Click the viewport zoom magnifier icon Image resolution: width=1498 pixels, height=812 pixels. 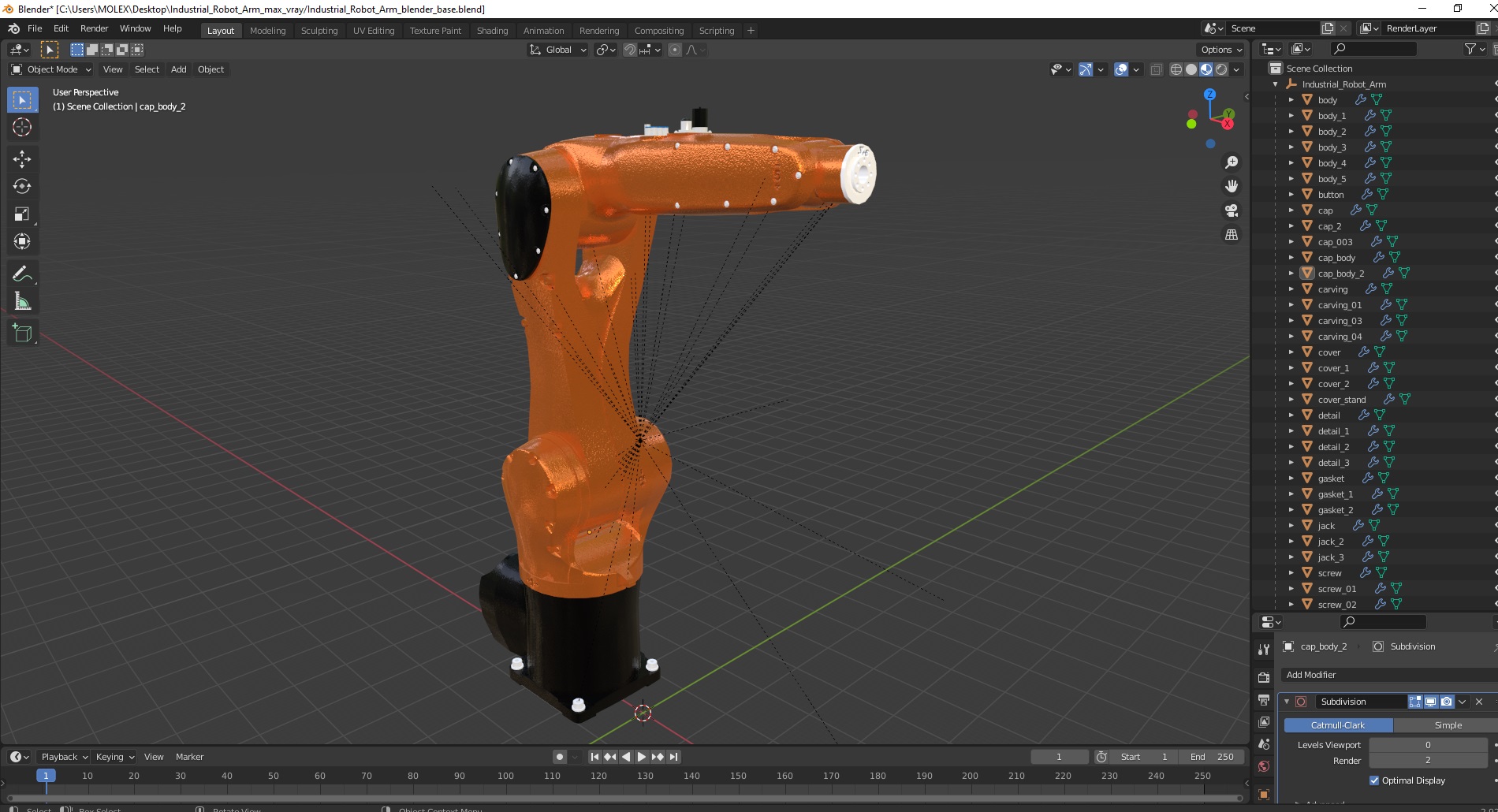point(1232,162)
